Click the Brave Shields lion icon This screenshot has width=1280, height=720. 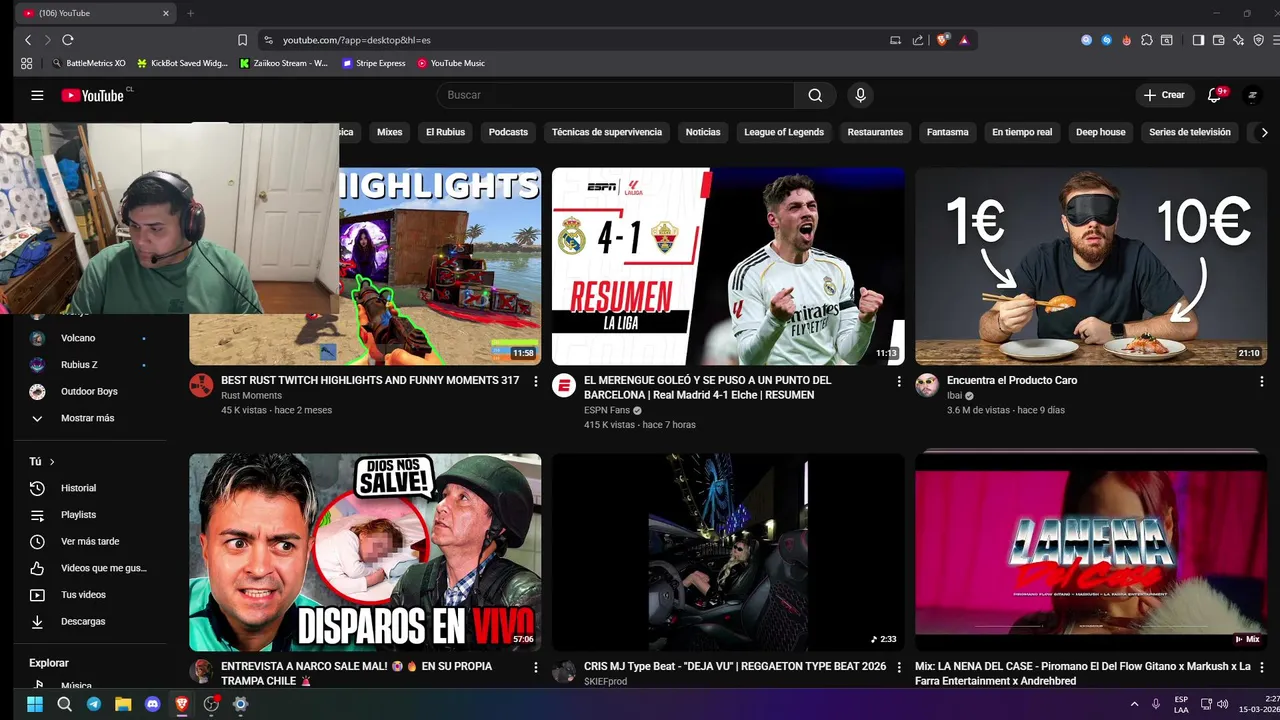click(942, 40)
